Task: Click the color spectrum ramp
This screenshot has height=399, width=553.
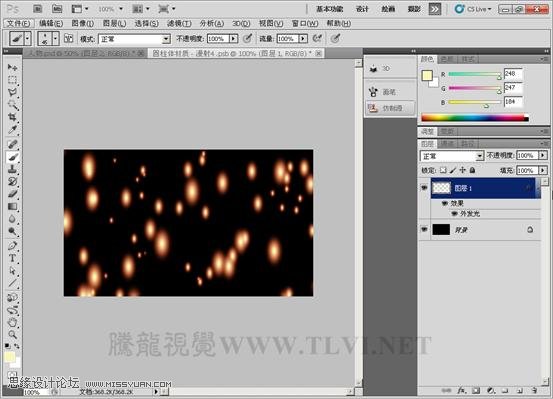Action: click(x=475, y=118)
